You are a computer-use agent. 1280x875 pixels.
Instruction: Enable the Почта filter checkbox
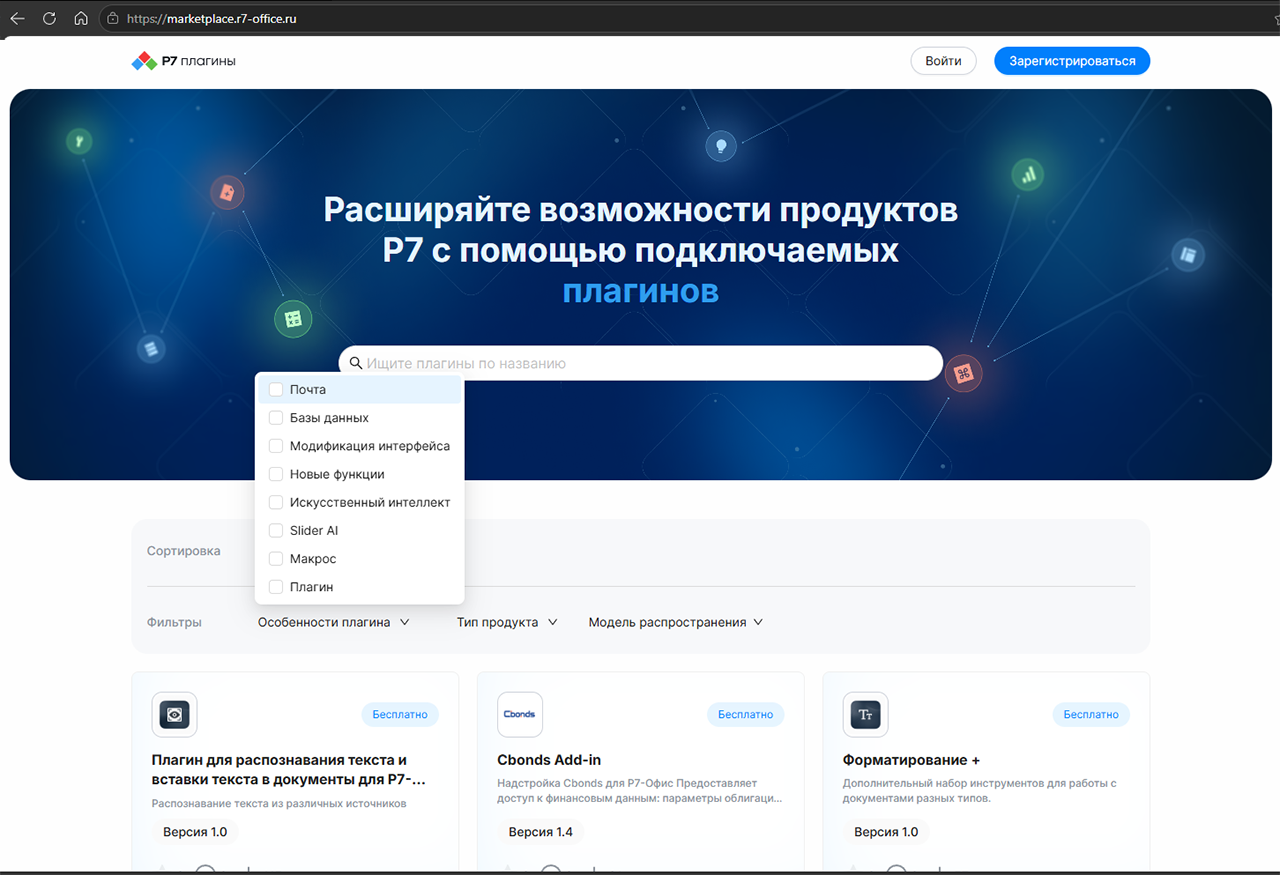pos(276,390)
